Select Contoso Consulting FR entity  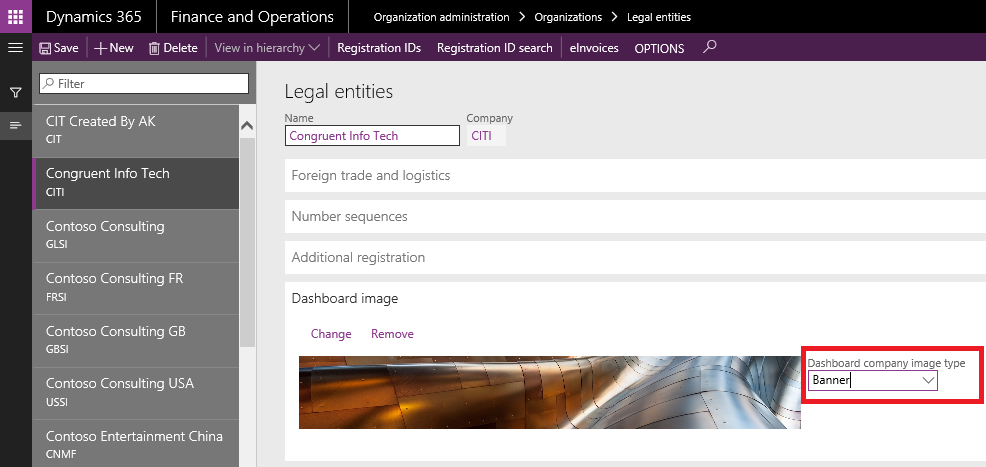136,288
